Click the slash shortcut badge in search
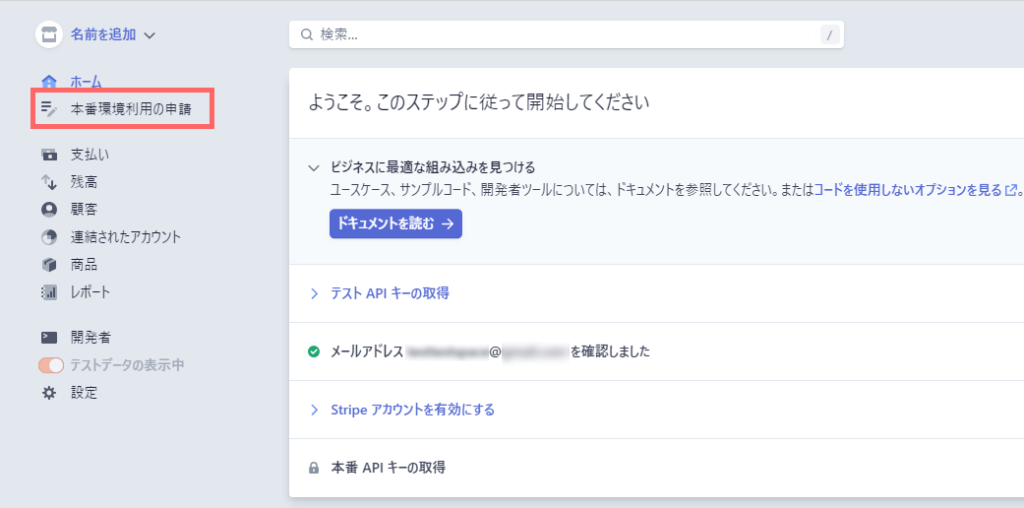 (x=829, y=35)
